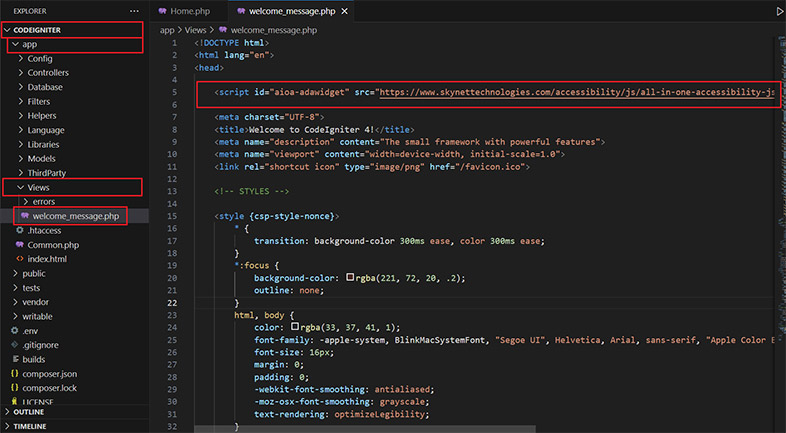The image size is (786, 433).
Task: Click 'optimizeLegibility' value on line 31
Action: (379, 414)
